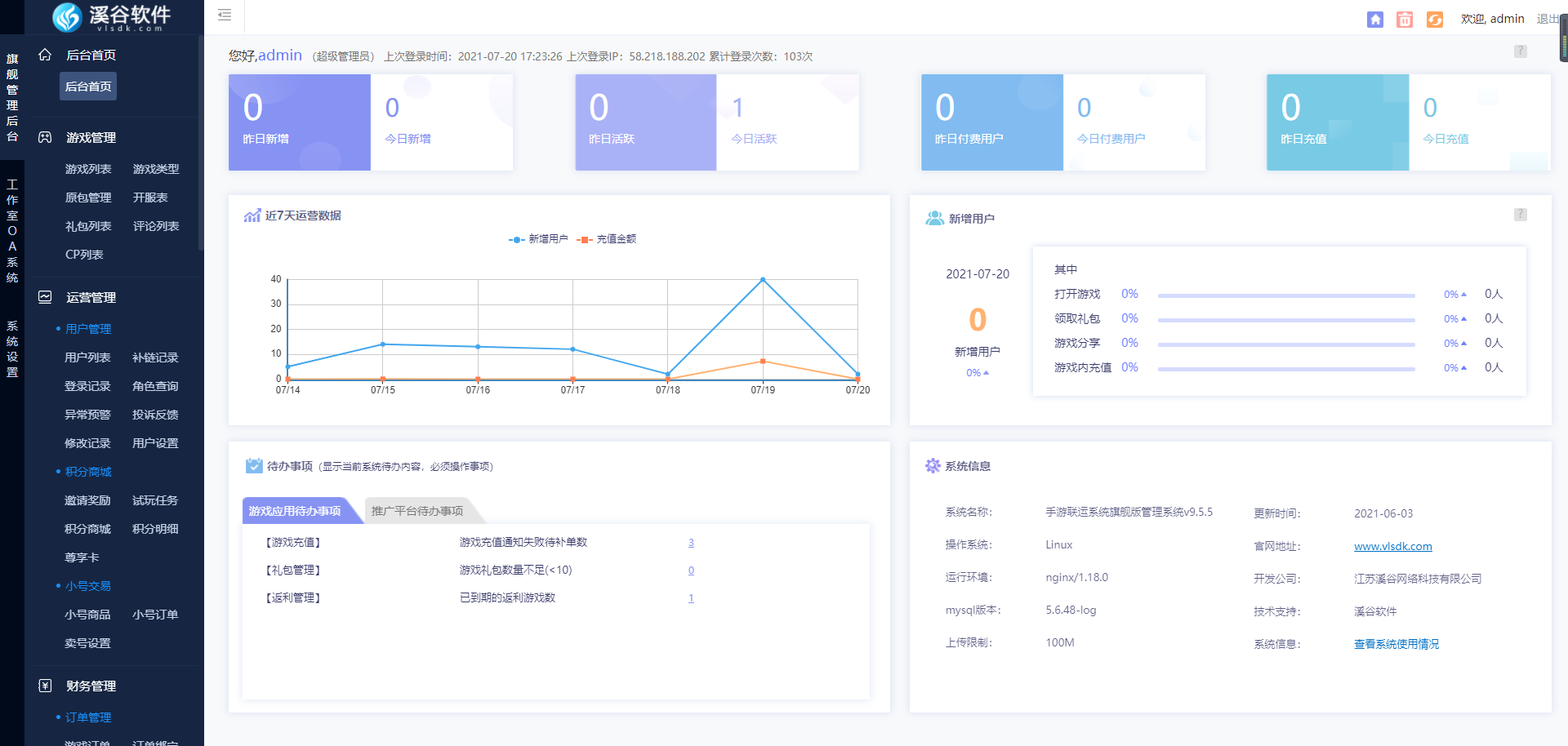Expand the 游戏管理 sidebar section
Viewport: 1568px width, 746px height.
coord(91,138)
